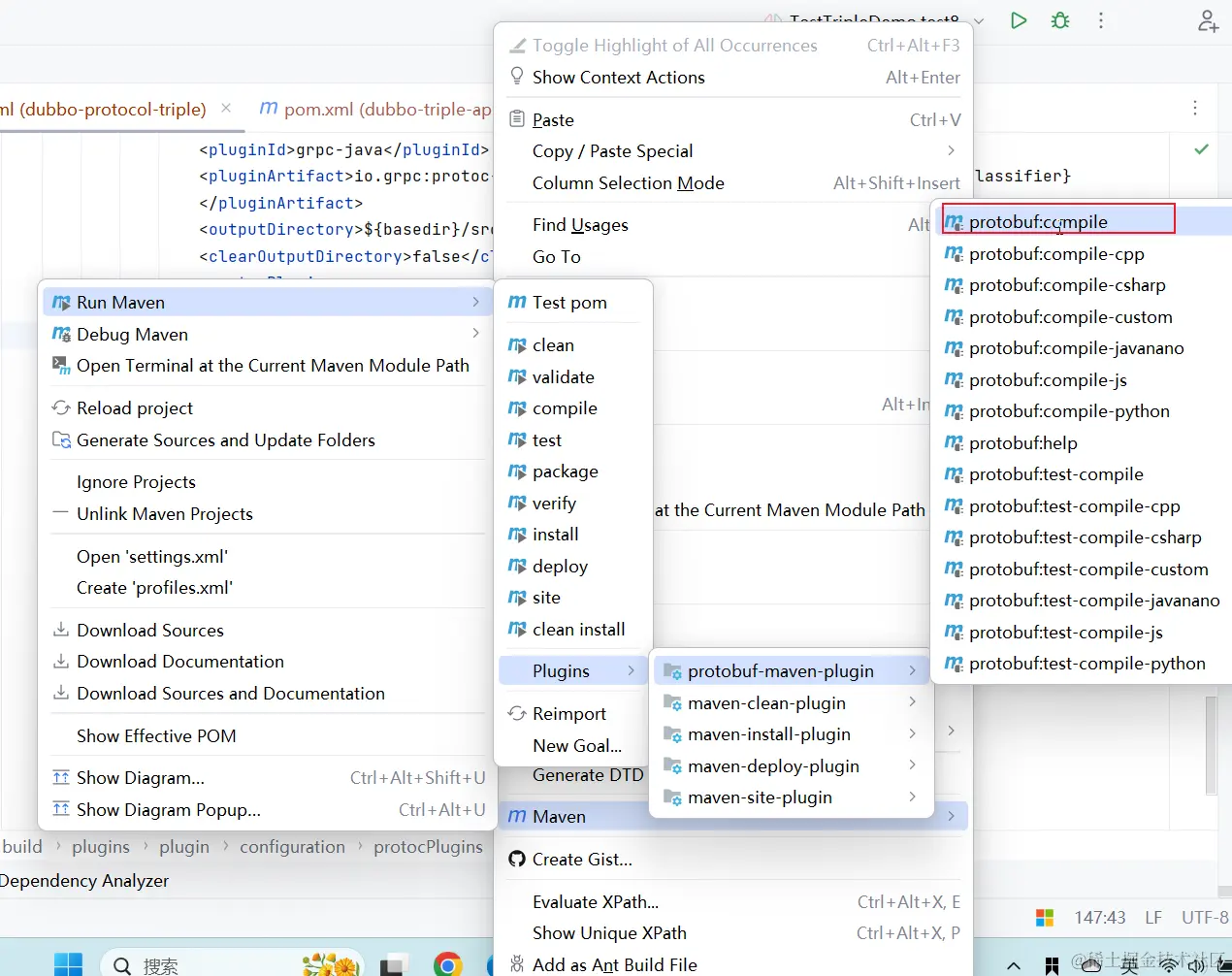Screen dimensions: 1232x976
Task: Run the Maven install phase
Action: pyautogui.click(x=573, y=535)
